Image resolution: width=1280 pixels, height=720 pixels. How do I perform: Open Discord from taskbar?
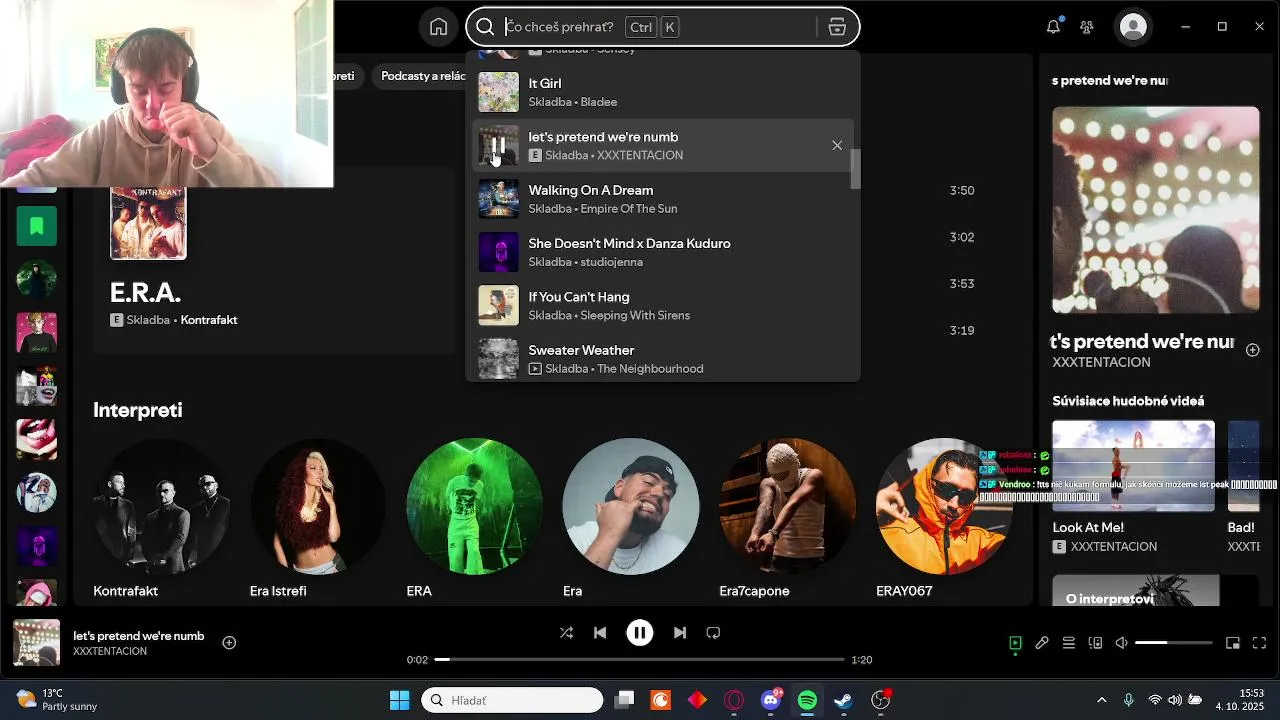[x=771, y=700]
